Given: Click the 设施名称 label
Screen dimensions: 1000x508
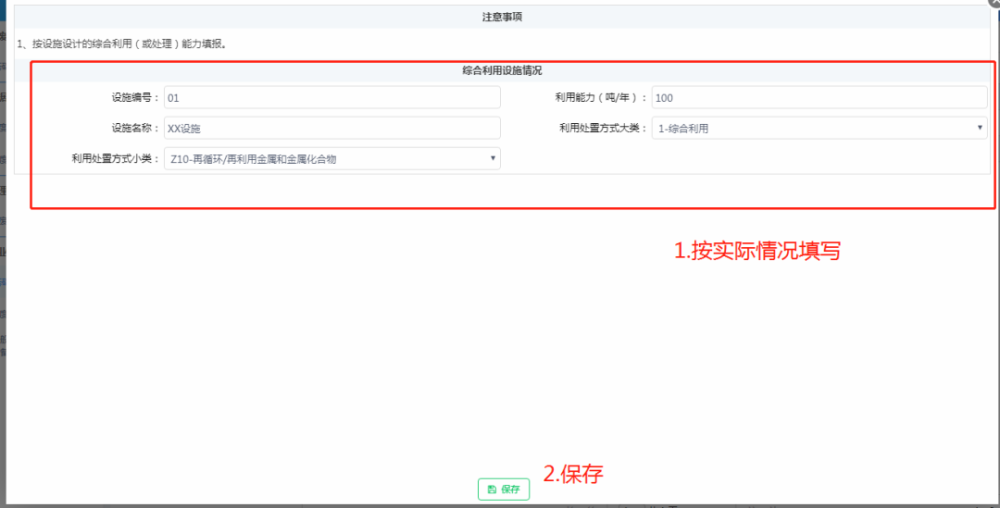Looking at the screenshot, I should click(x=136, y=128).
